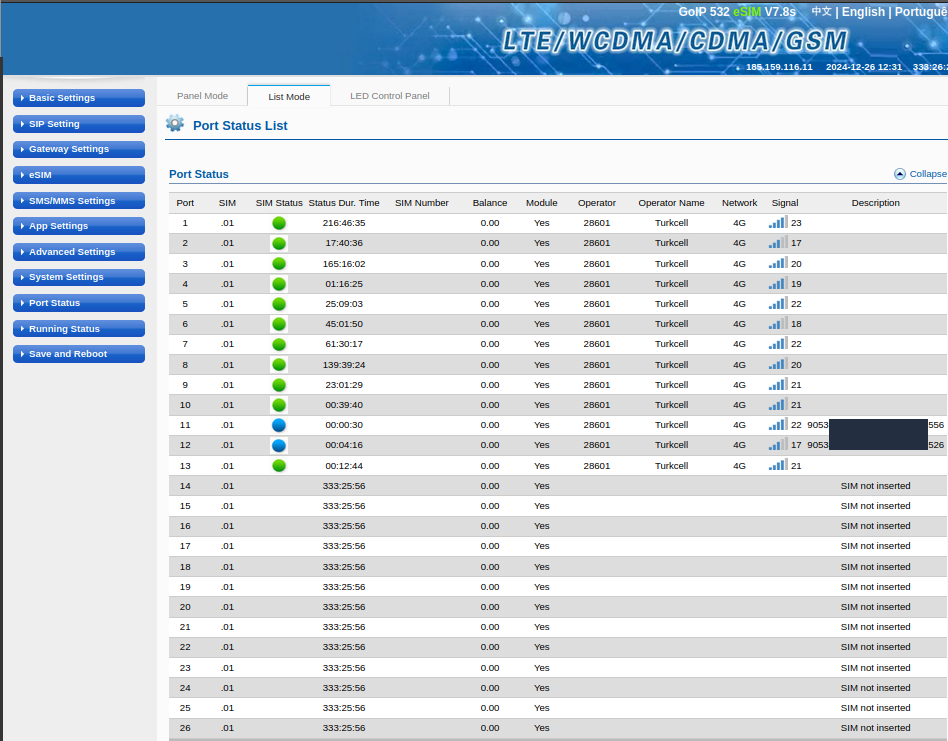Image resolution: width=948 pixels, height=741 pixels.
Task: Click port number 13 cell
Action: point(185,465)
